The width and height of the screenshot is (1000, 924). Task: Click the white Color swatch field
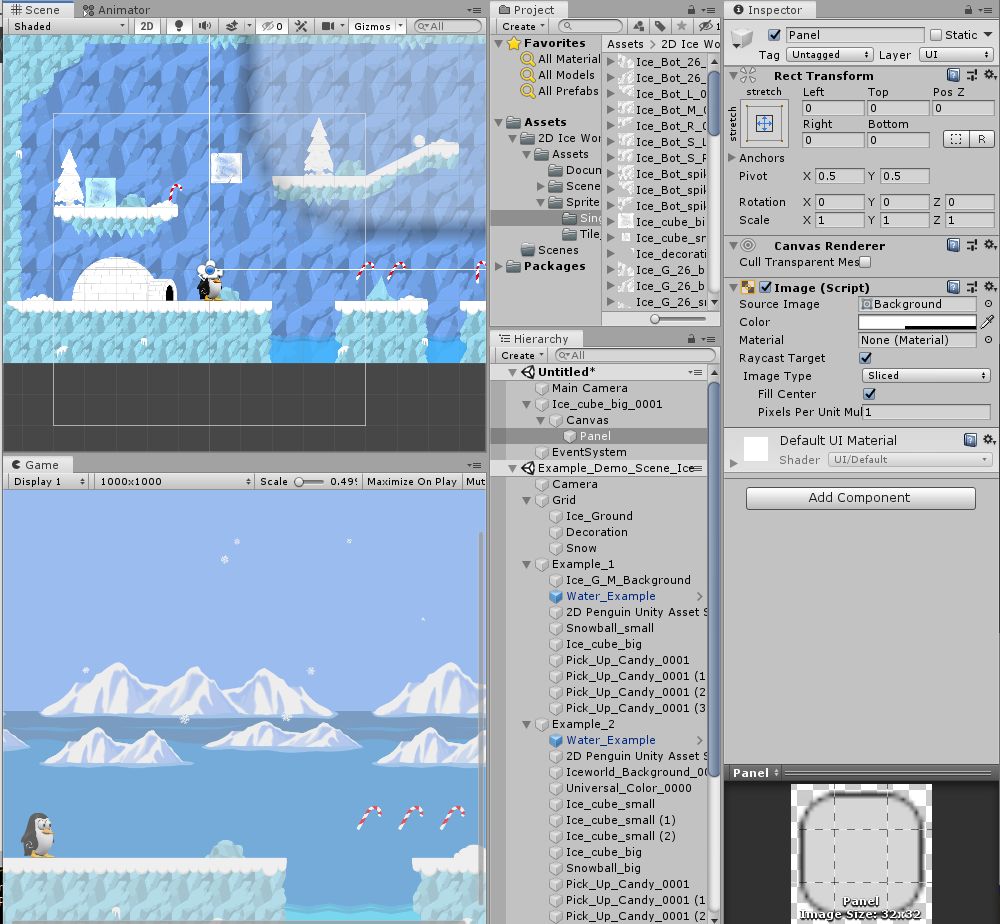click(x=917, y=322)
